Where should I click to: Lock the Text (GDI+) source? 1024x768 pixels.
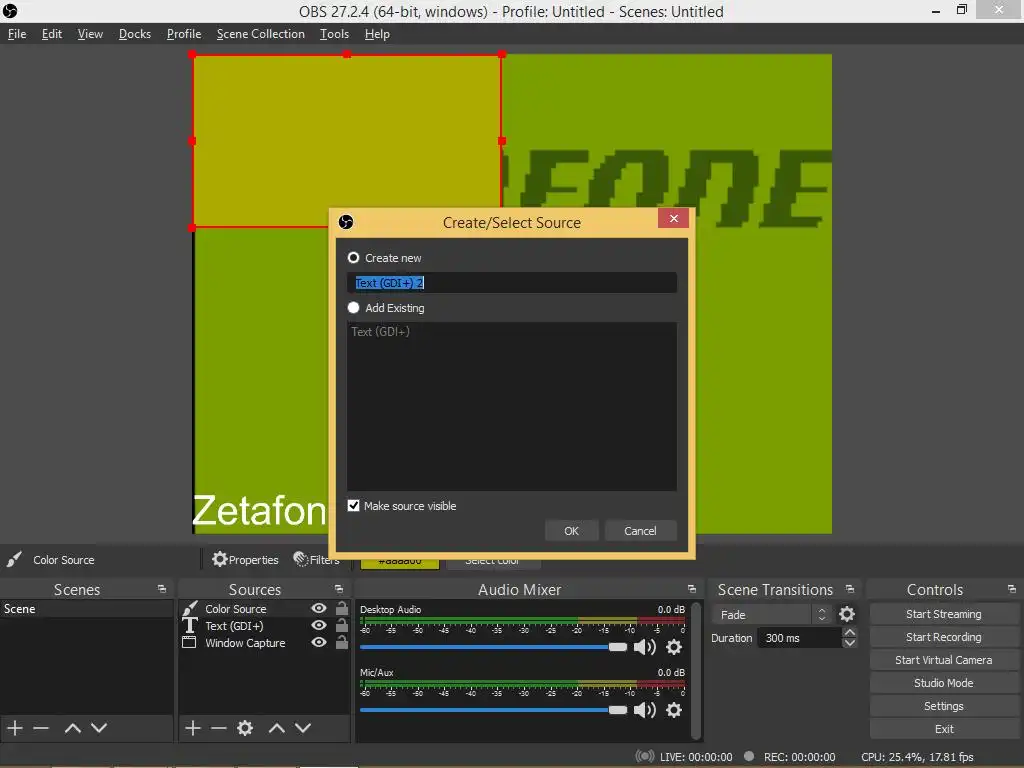(x=342, y=625)
